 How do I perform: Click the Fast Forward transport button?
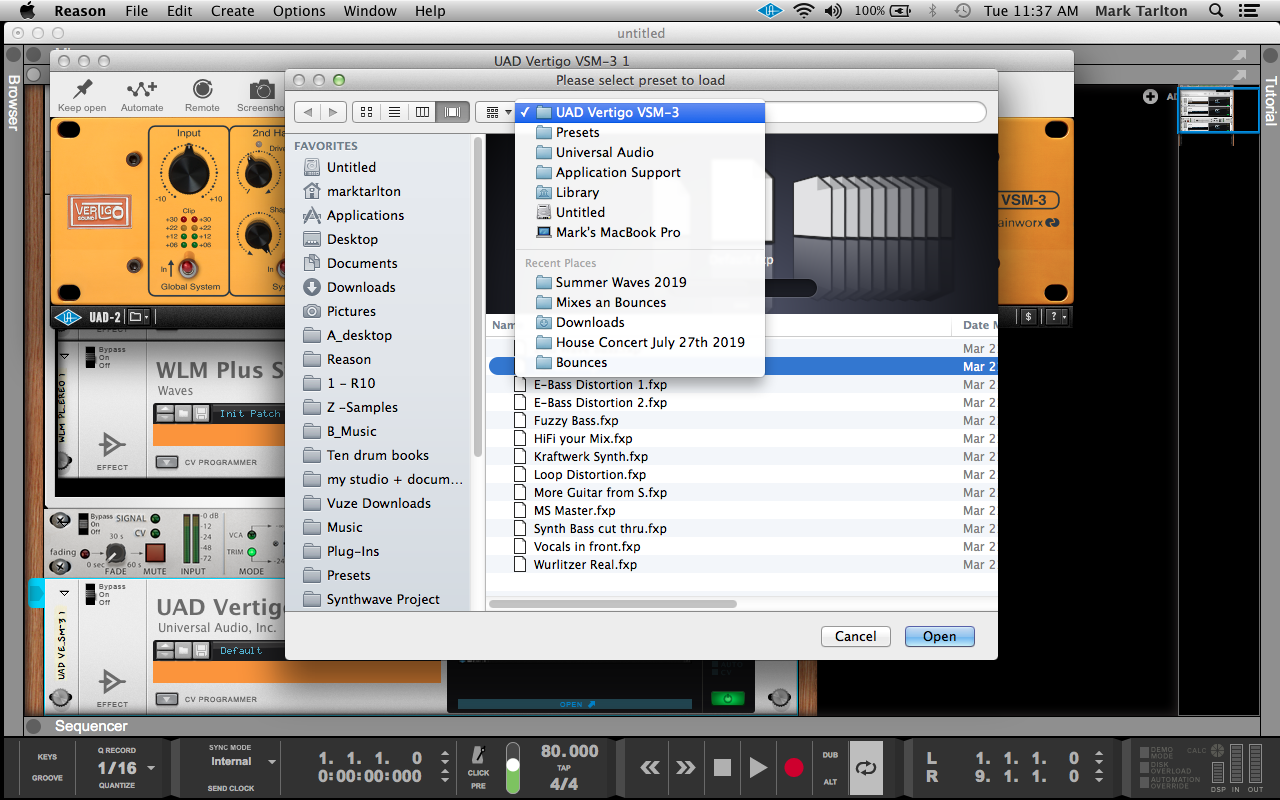tap(685, 767)
